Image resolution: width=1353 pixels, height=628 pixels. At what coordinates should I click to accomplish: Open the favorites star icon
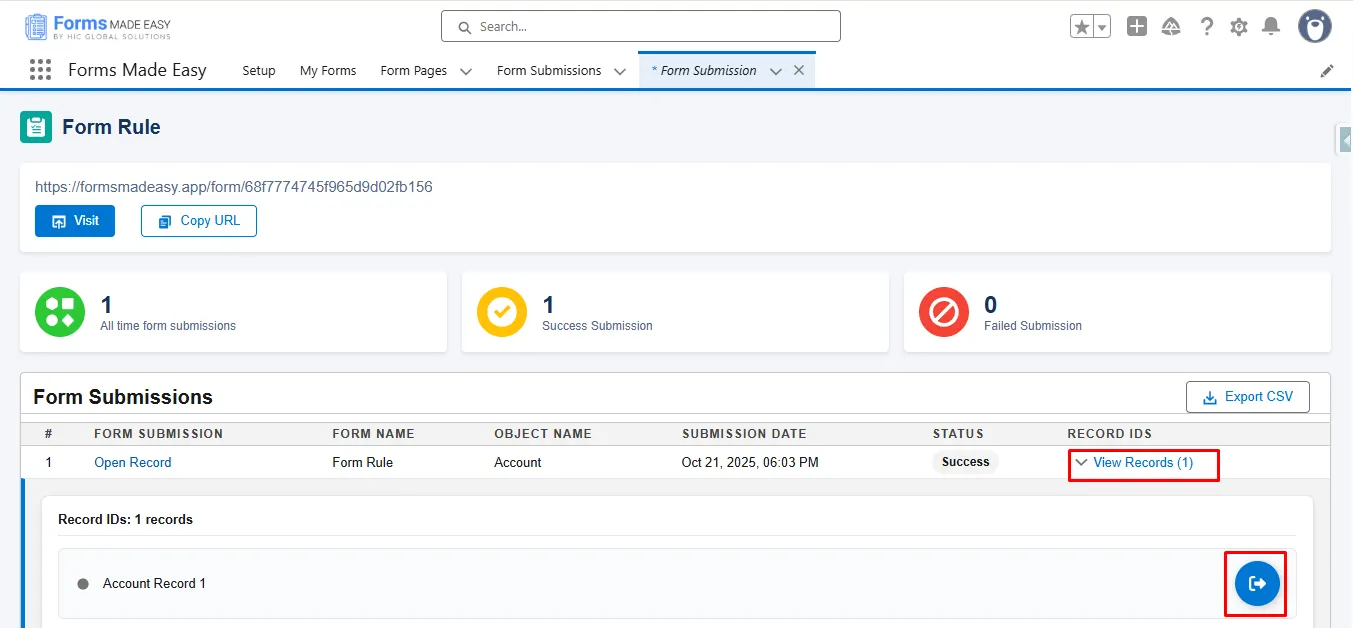(x=1082, y=27)
